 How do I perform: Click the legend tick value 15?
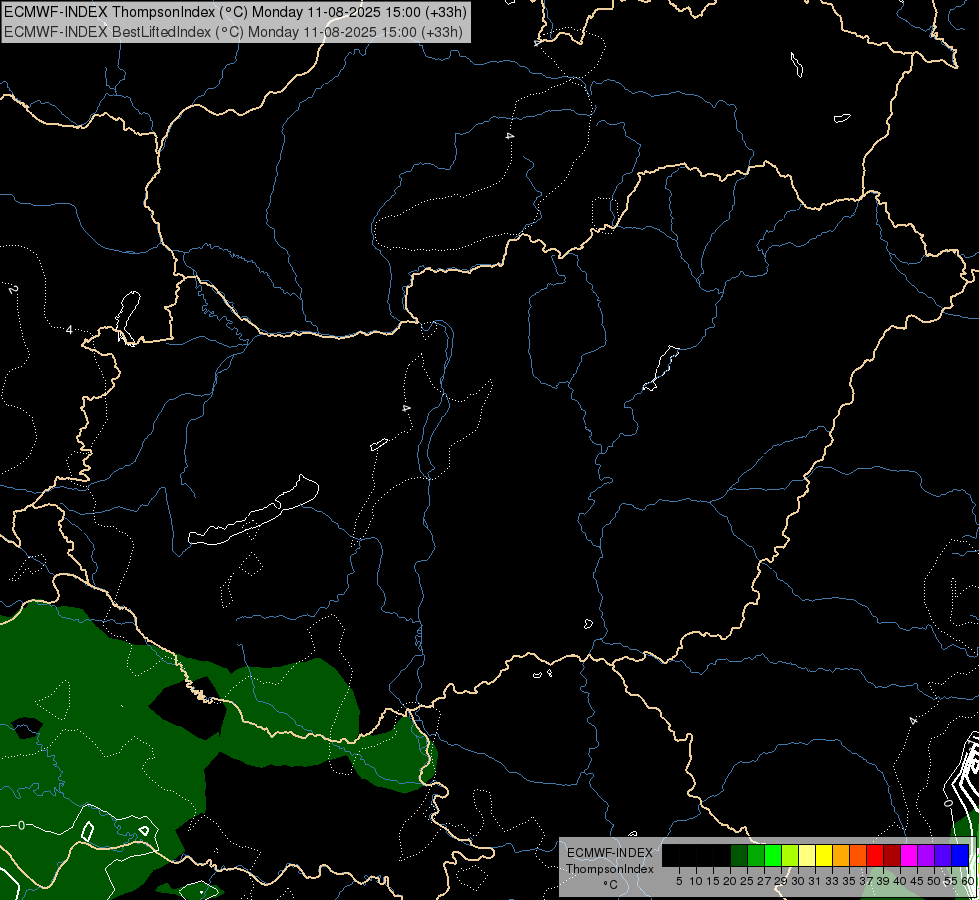coord(713,881)
